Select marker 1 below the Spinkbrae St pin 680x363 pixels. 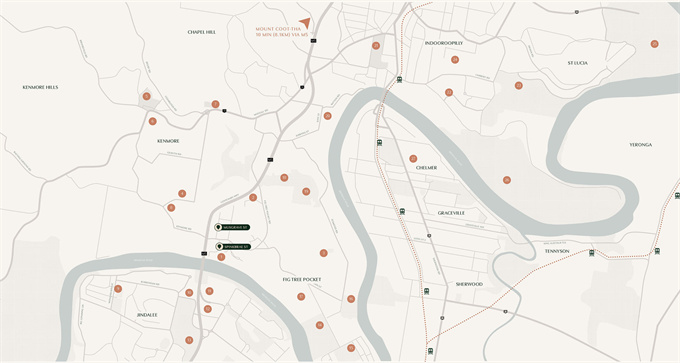coord(221,257)
